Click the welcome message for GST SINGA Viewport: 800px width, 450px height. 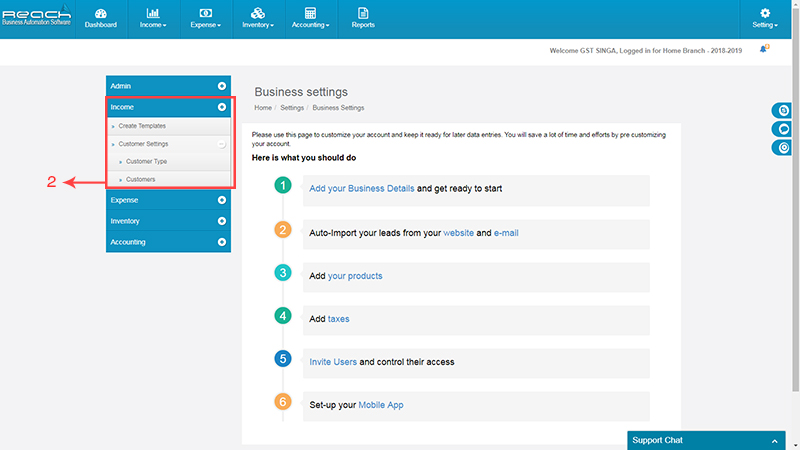[645, 51]
